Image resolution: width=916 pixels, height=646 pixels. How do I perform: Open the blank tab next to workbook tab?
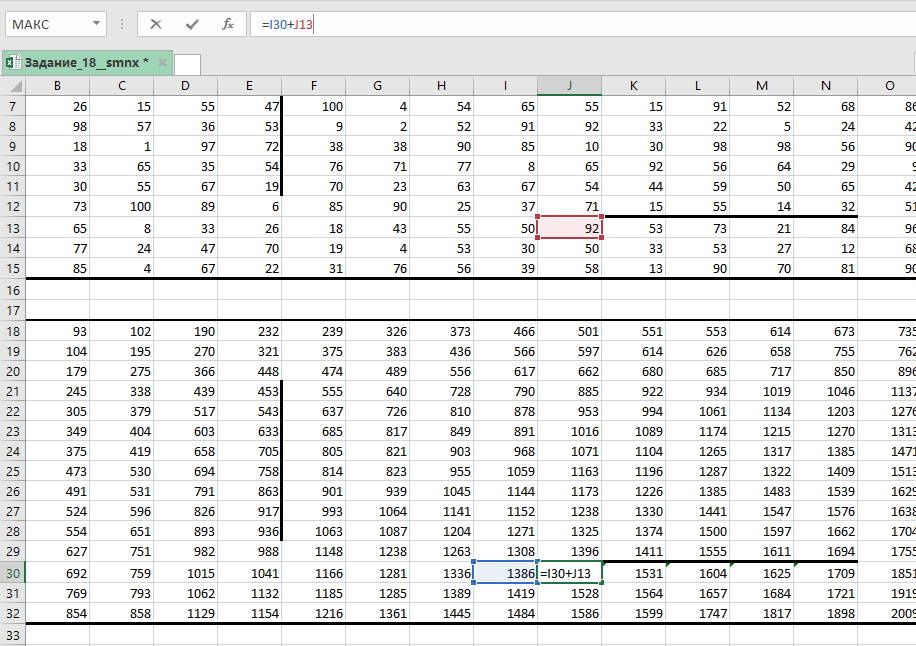coord(187,64)
